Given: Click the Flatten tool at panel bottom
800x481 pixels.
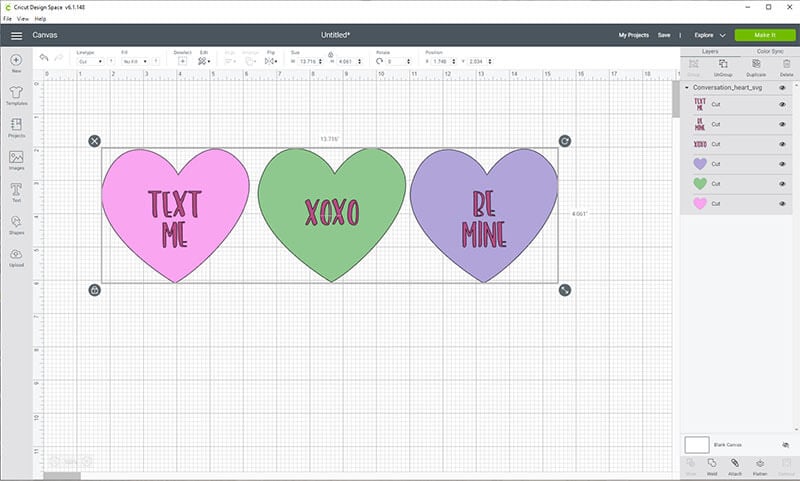Looking at the screenshot, I should point(758,466).
